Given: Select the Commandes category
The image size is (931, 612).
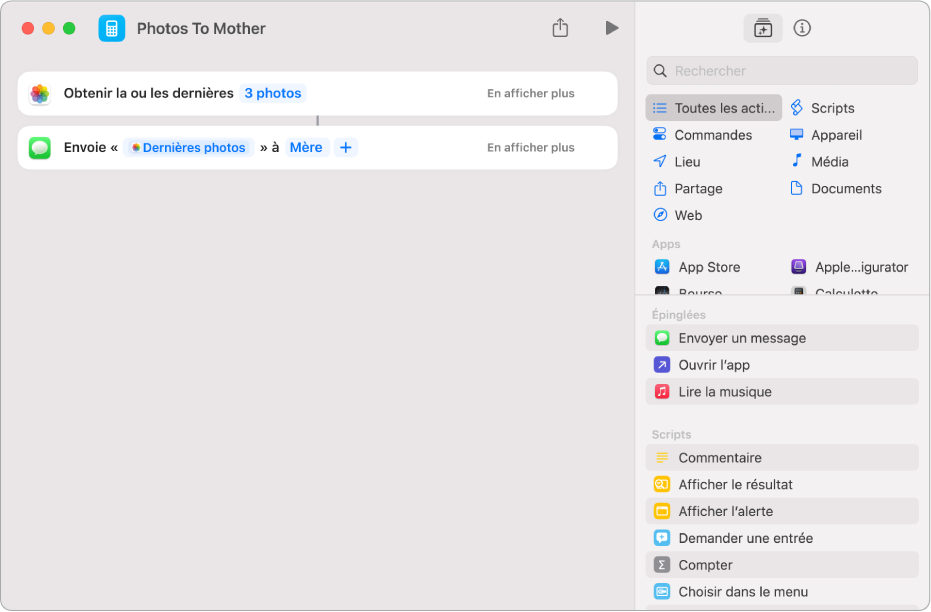Looking at the screenshot, I should 702,135.
